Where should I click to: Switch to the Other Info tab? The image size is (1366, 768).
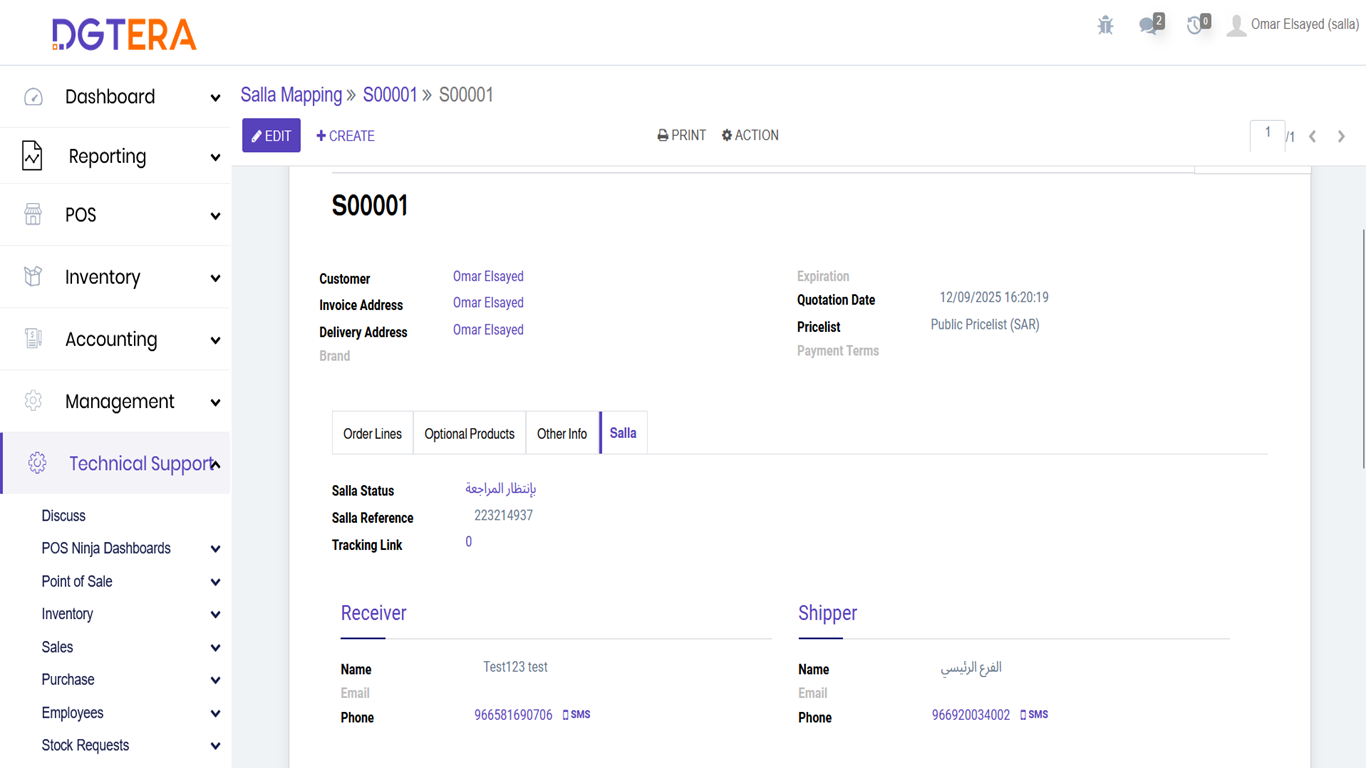tap(562, 434)
